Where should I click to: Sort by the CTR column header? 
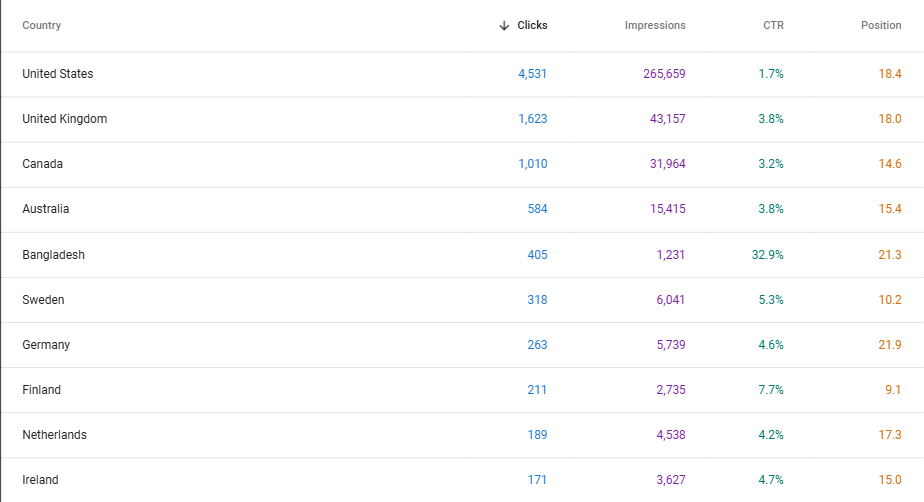point(773,26)
